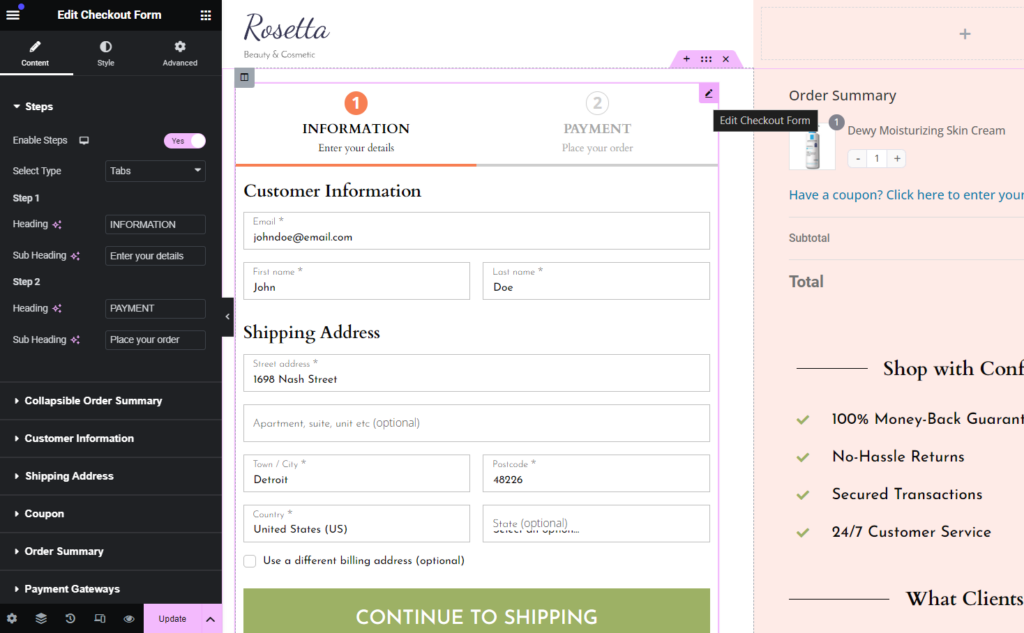
Task: Click the Edit Checkout Form pencil icon
Action: tap(708, 93)
